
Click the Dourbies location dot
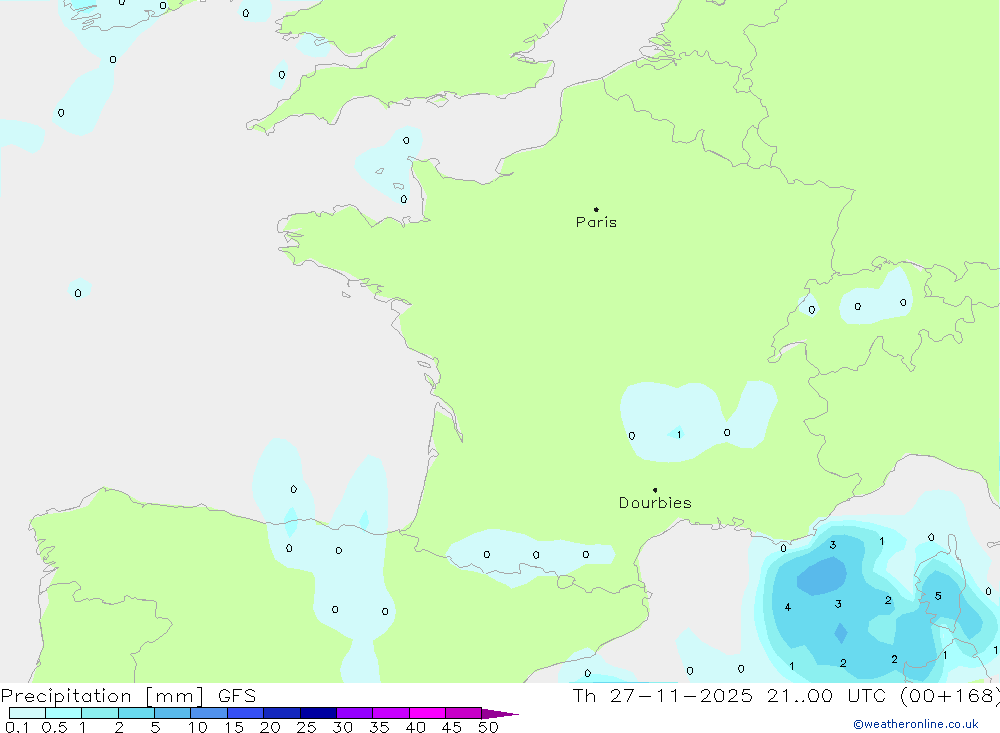click(x=655, y=490)
